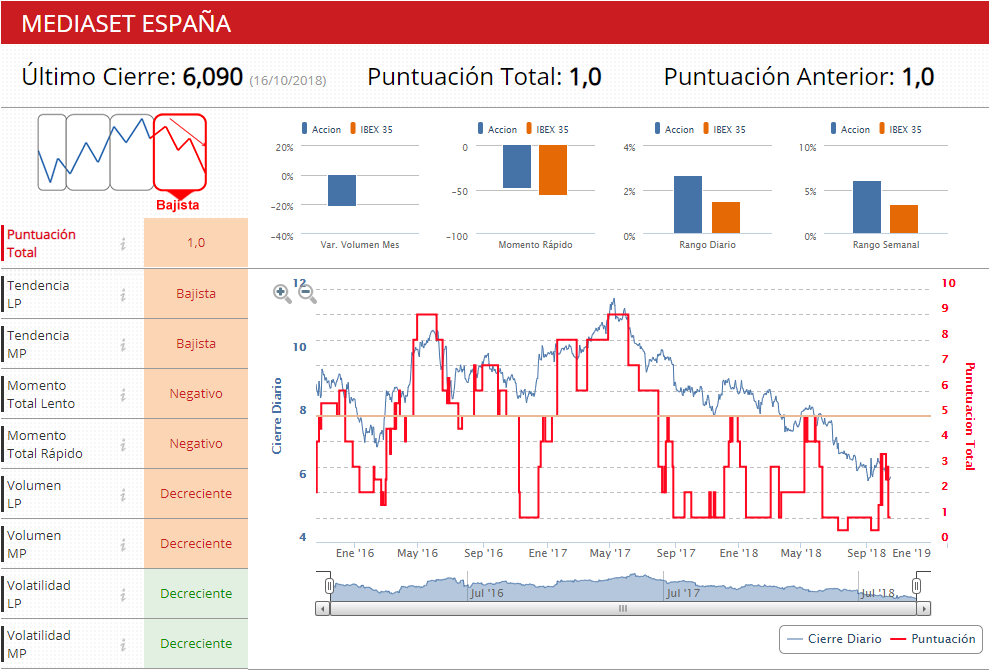This screenshot has height=670, width=990.
Task: Toggle Accion legend in Rango Diario chart
Action: pos(674,129)
